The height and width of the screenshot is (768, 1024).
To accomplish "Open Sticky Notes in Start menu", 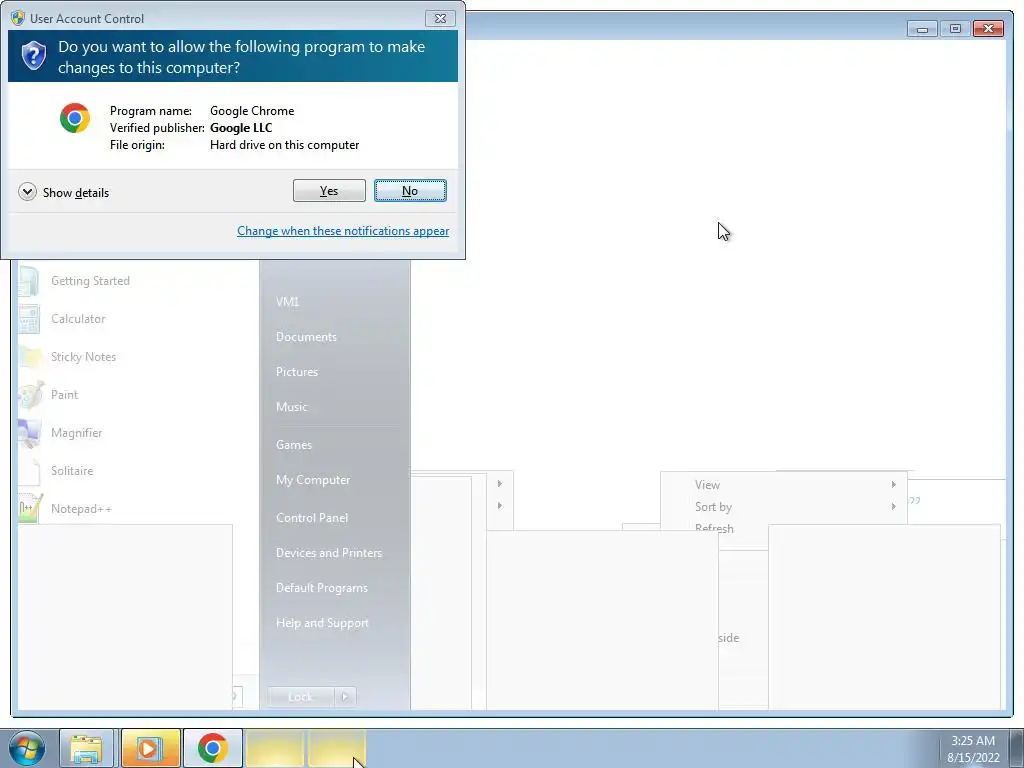I will coord(83,357).
